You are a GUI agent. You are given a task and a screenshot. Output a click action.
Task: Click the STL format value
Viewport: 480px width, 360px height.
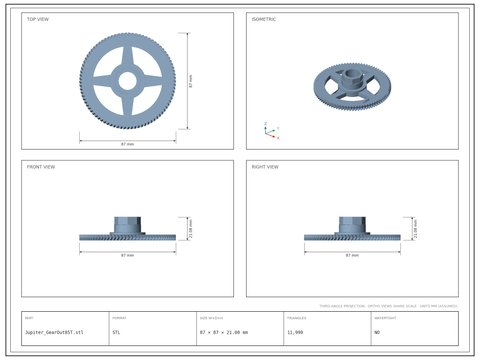point(116,332)
